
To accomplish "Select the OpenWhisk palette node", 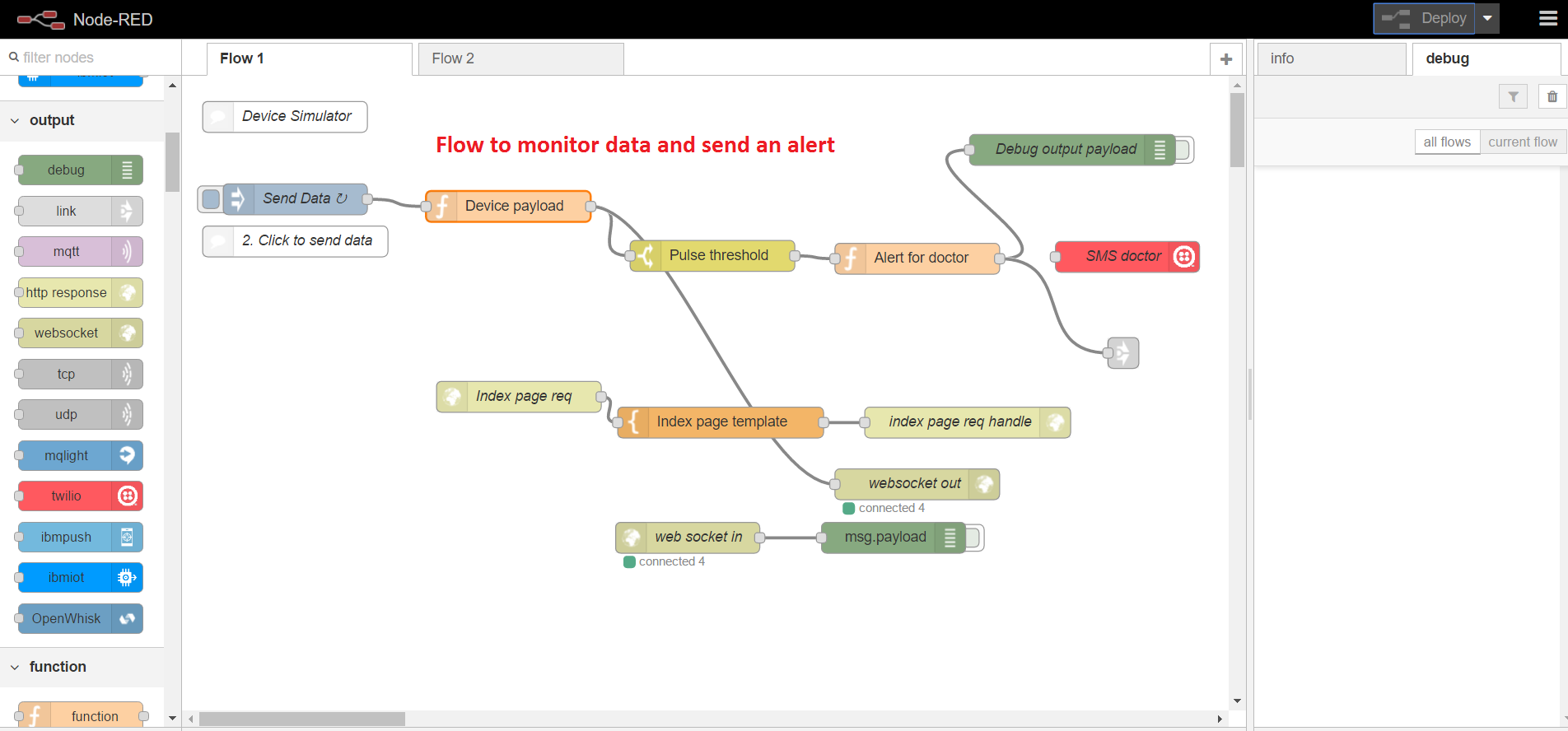I will [x=80, y=618].
